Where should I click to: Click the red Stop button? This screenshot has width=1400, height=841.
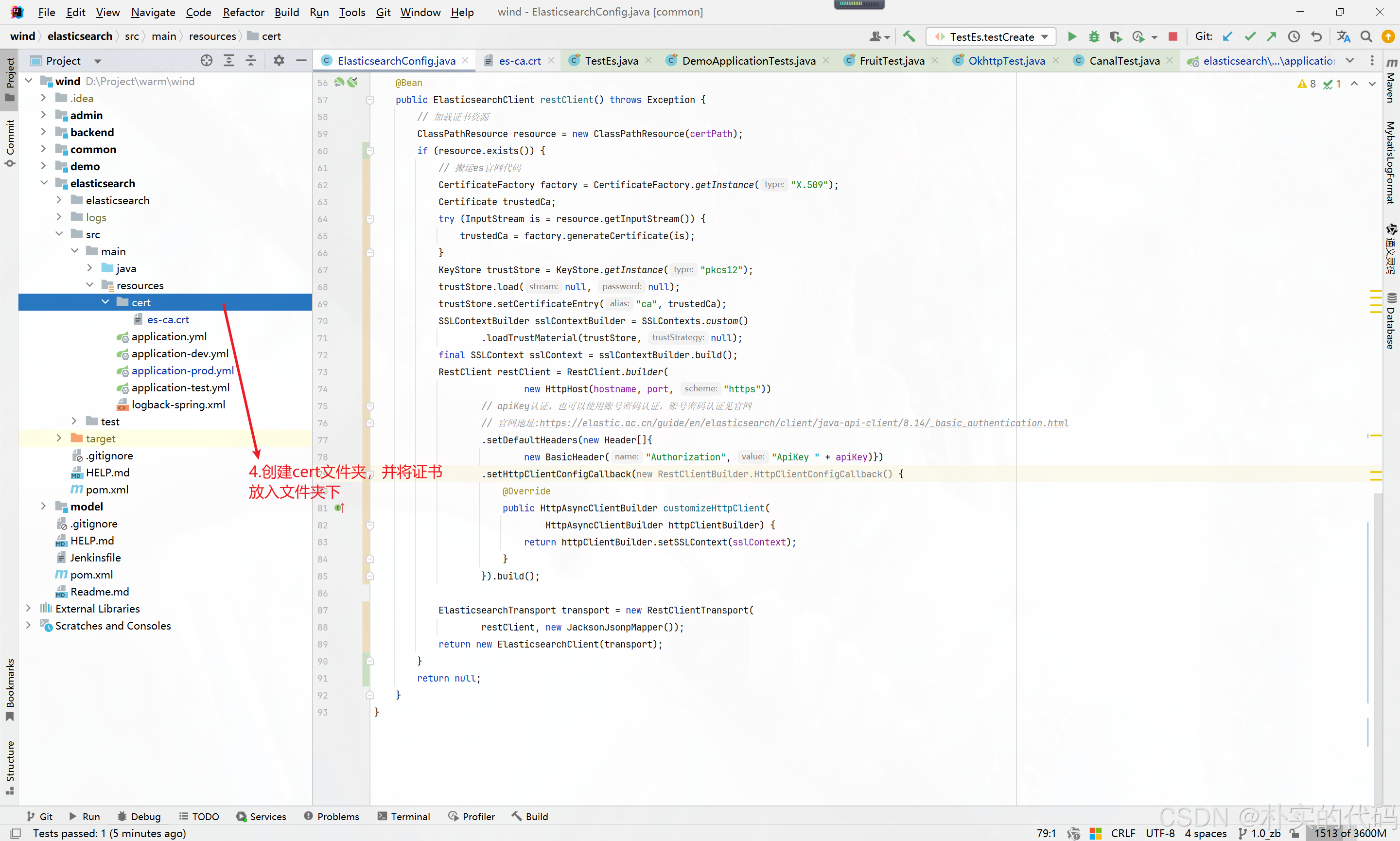pos(1173,37)
